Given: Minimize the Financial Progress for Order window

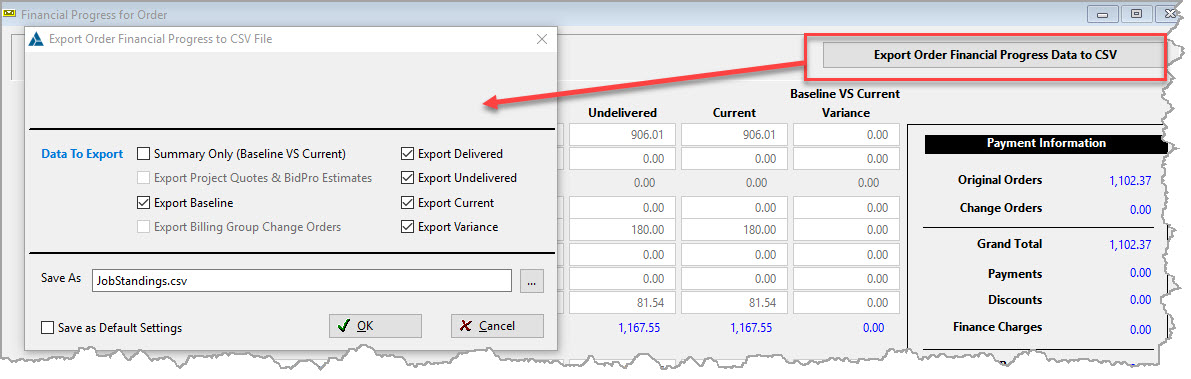Looking at the screenshot, I should [x=1102, y=14].
